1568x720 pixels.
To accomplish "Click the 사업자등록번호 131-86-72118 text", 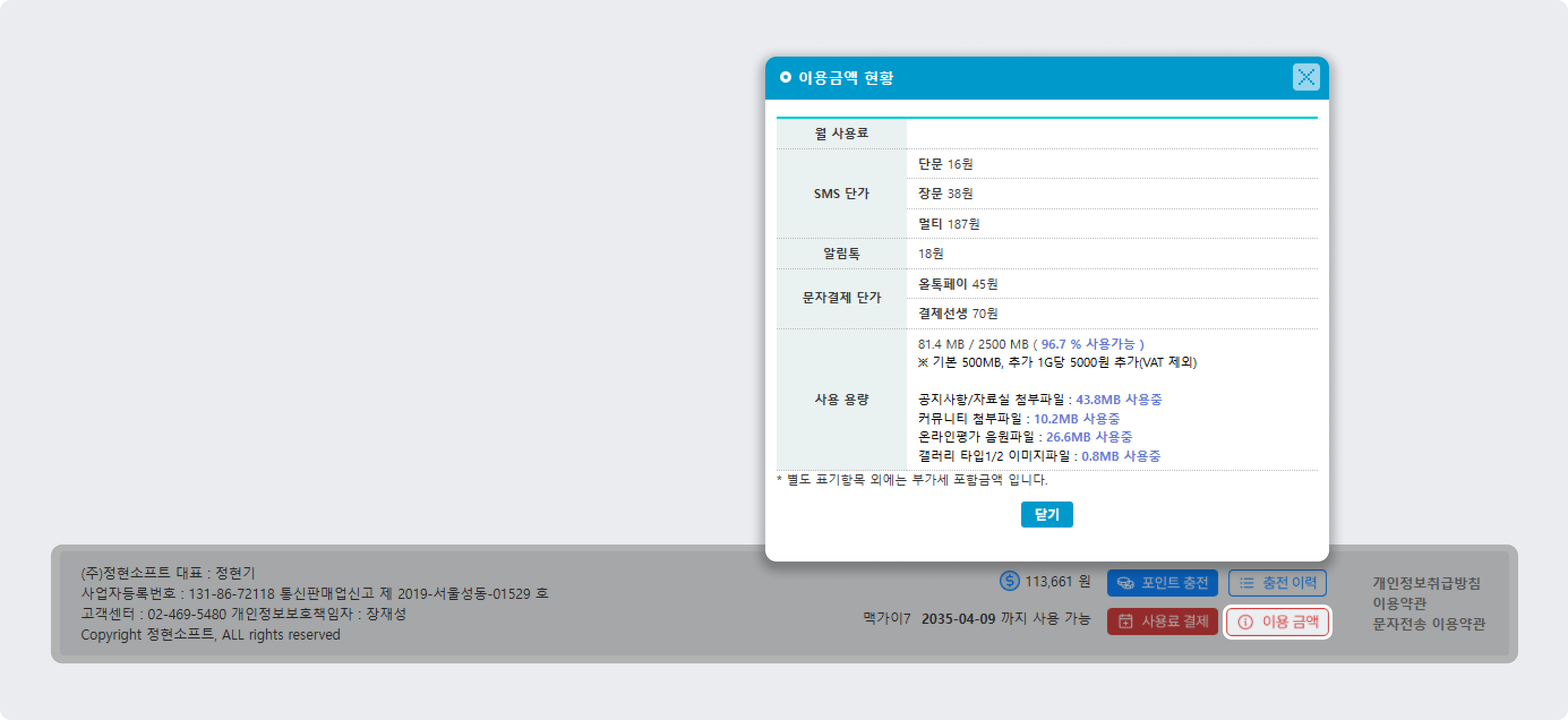I will pyautogui.click(x=178, y=593).
